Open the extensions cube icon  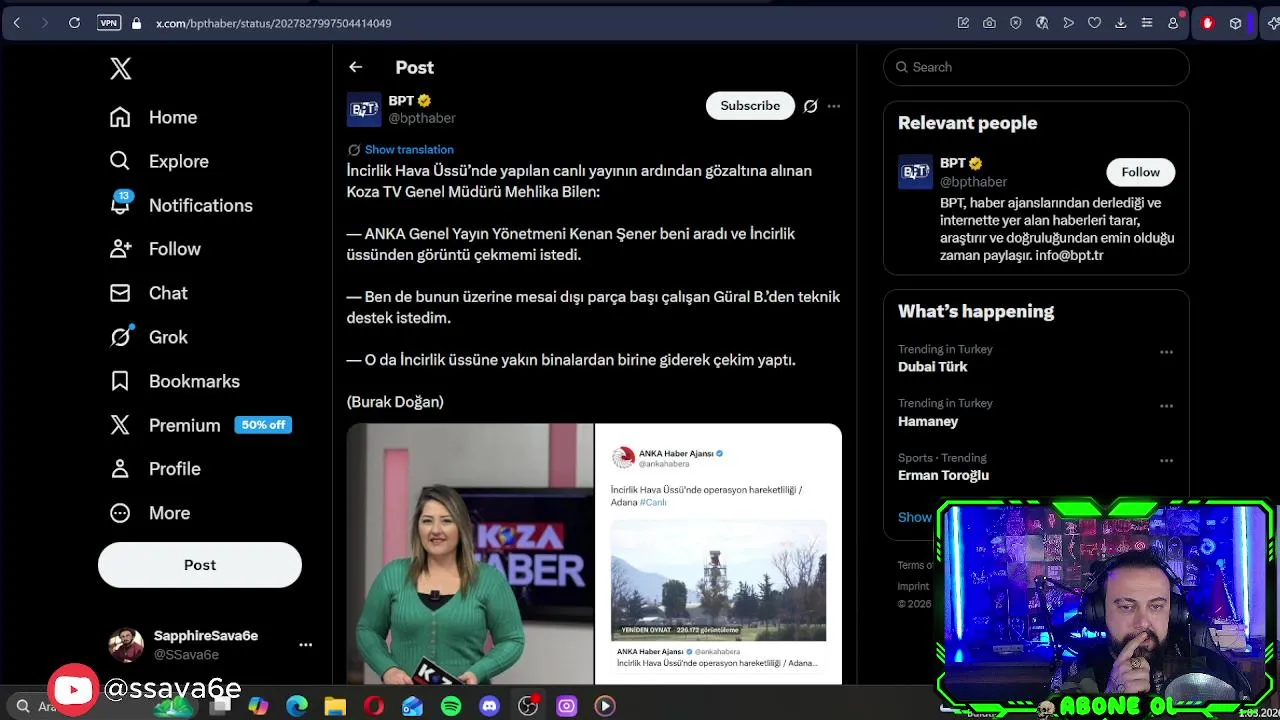coord(1235,23)
